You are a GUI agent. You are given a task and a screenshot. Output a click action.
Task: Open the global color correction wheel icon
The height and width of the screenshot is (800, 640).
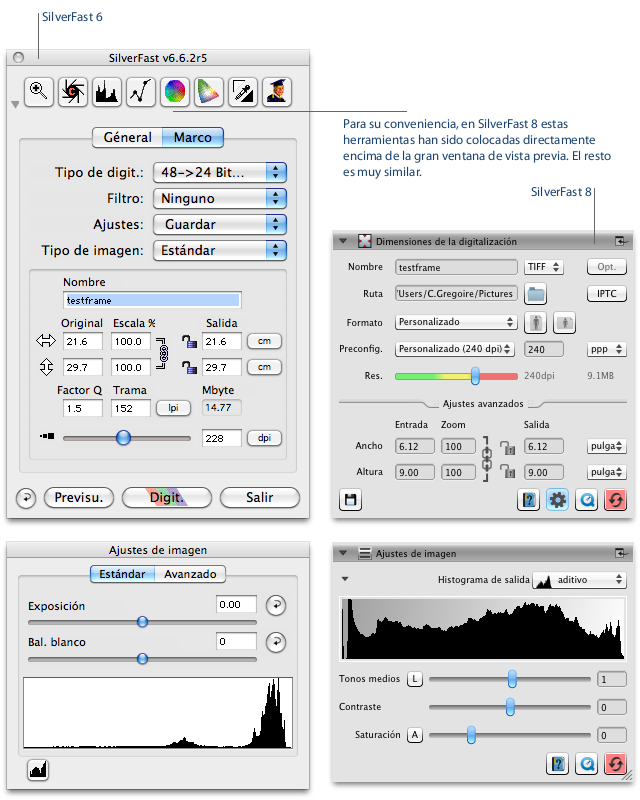coord(175,91)
